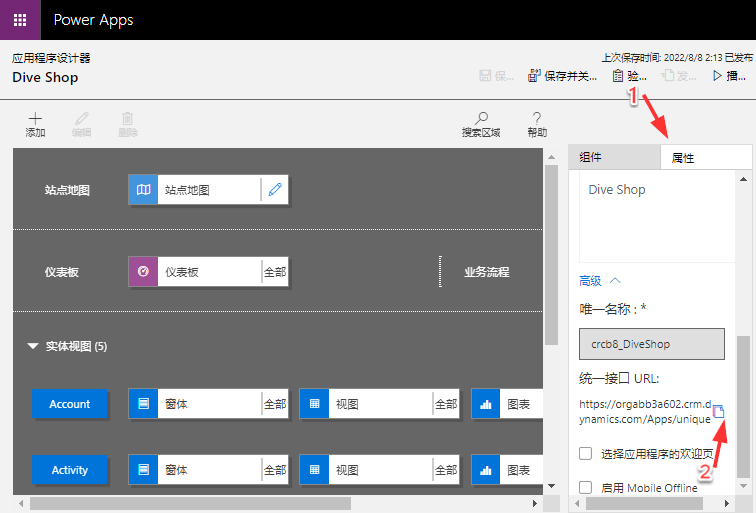Select the Activity entity button
The image size is (756, 513).
[x=69, y=470]
